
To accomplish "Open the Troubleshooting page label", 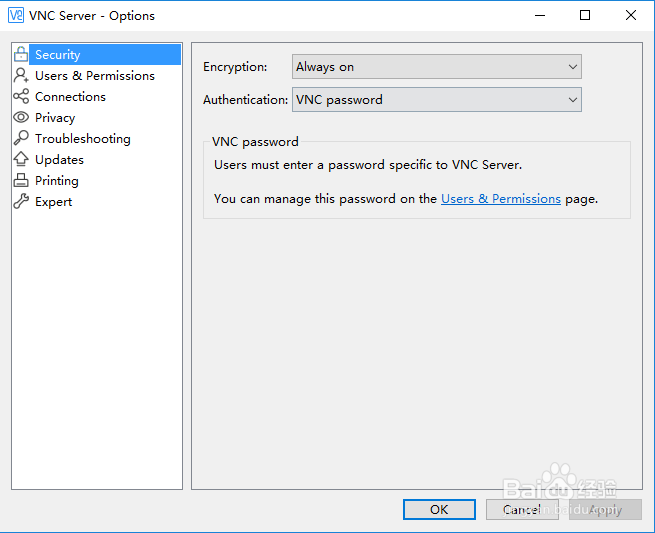I will point(82,139).
